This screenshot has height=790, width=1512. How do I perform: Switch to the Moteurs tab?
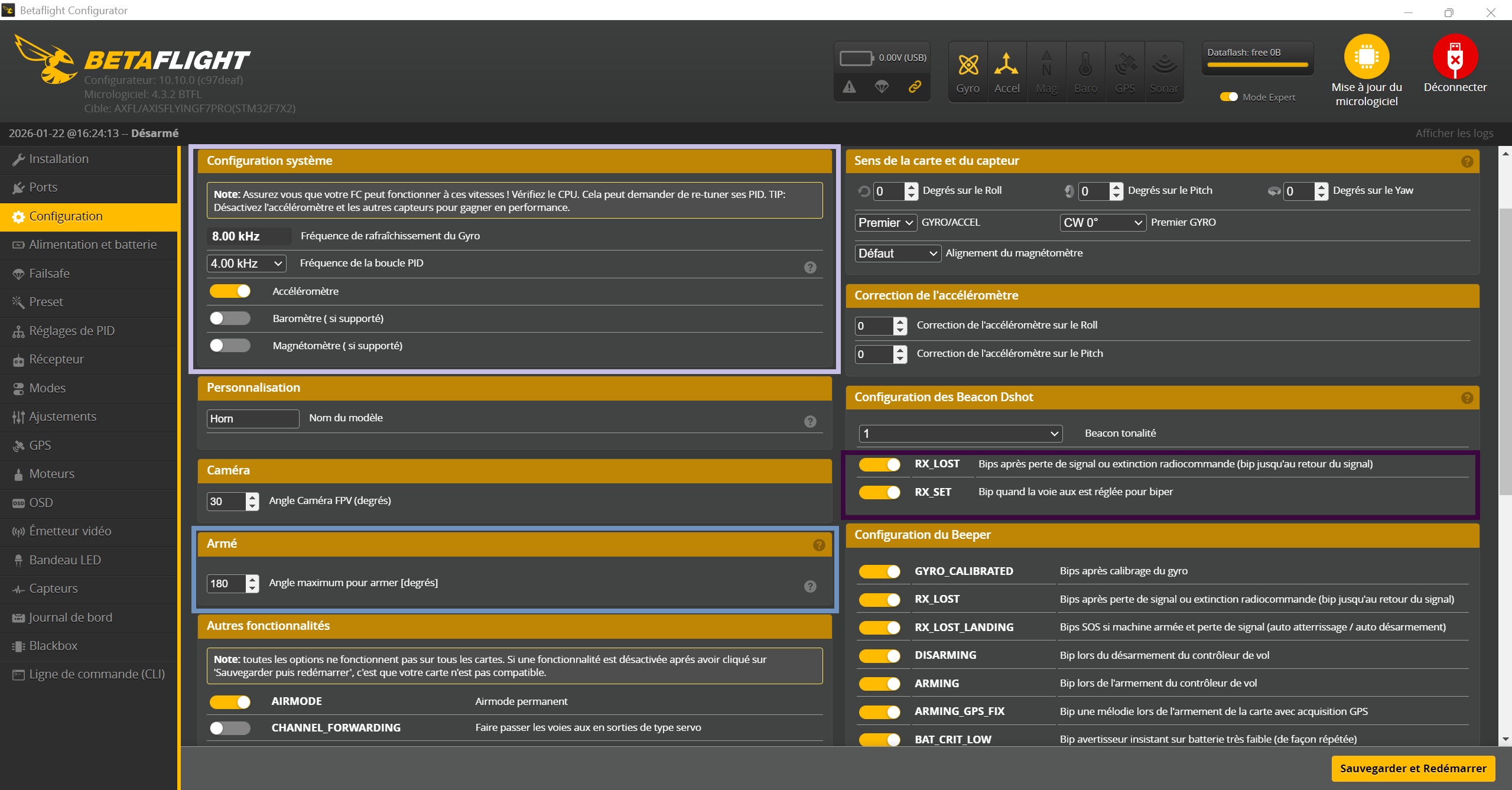pyautogui.click(x=52, y=474)
